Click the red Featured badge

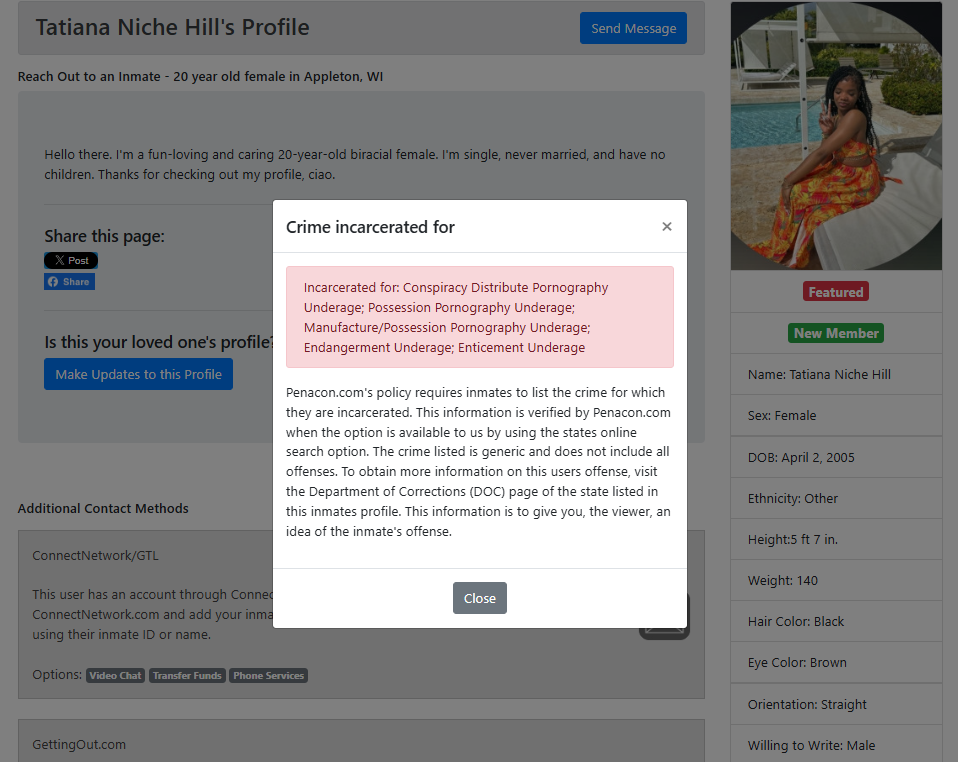(836, 292)
